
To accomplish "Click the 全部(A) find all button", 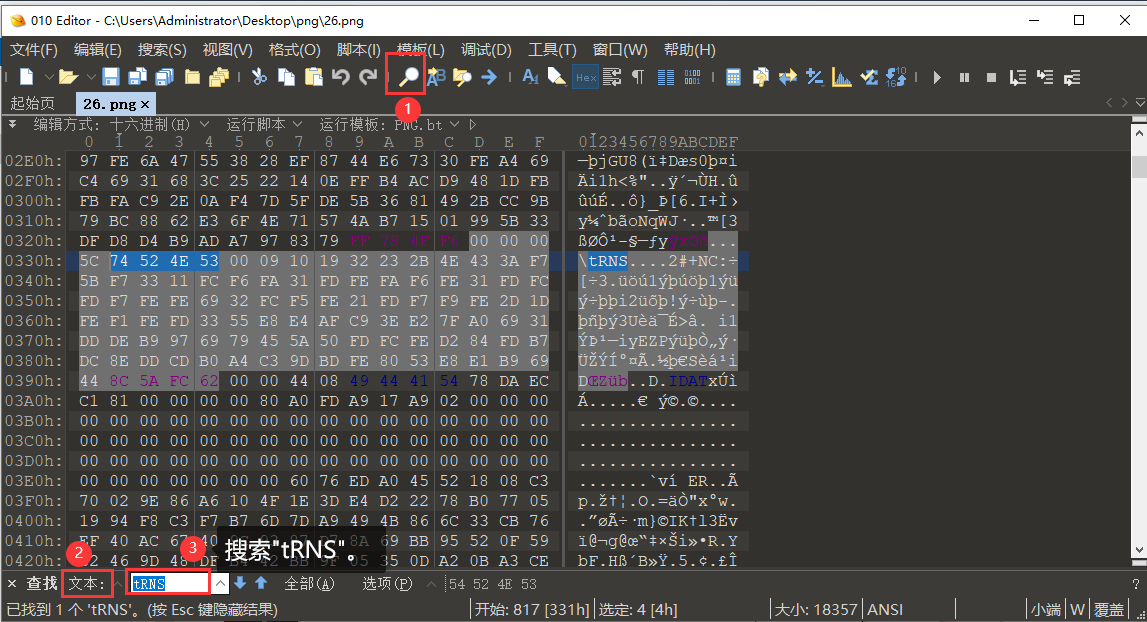I will [309, 583].
